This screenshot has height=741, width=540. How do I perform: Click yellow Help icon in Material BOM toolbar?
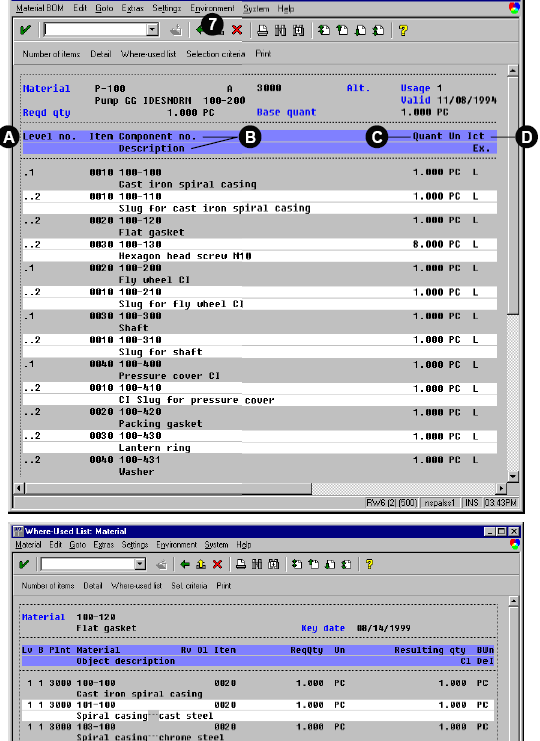click(403, 31)
